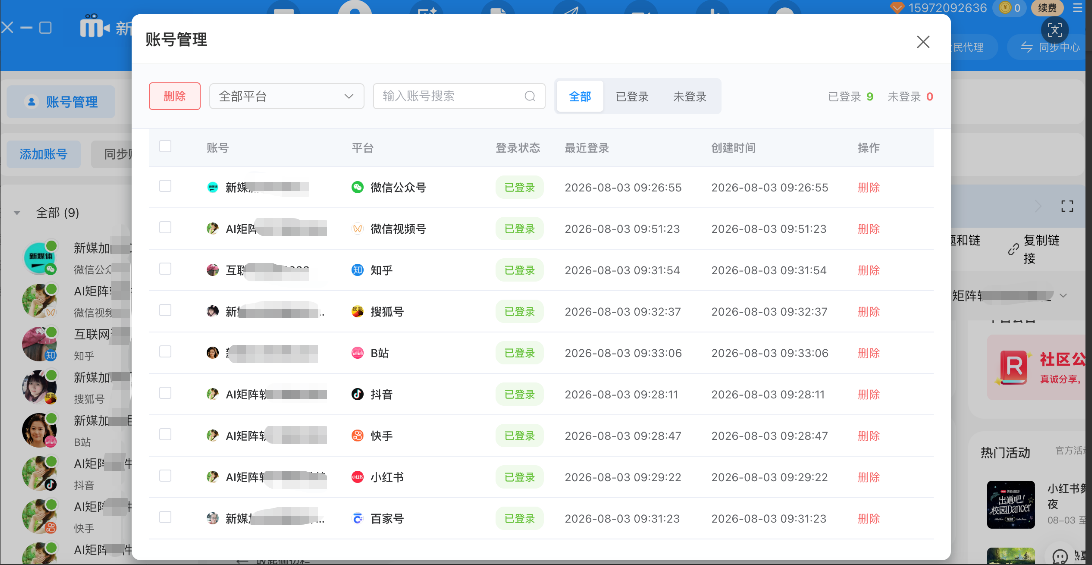Click the 抖音 platform icon in table

pyautogui.click(x=357, y=394)
